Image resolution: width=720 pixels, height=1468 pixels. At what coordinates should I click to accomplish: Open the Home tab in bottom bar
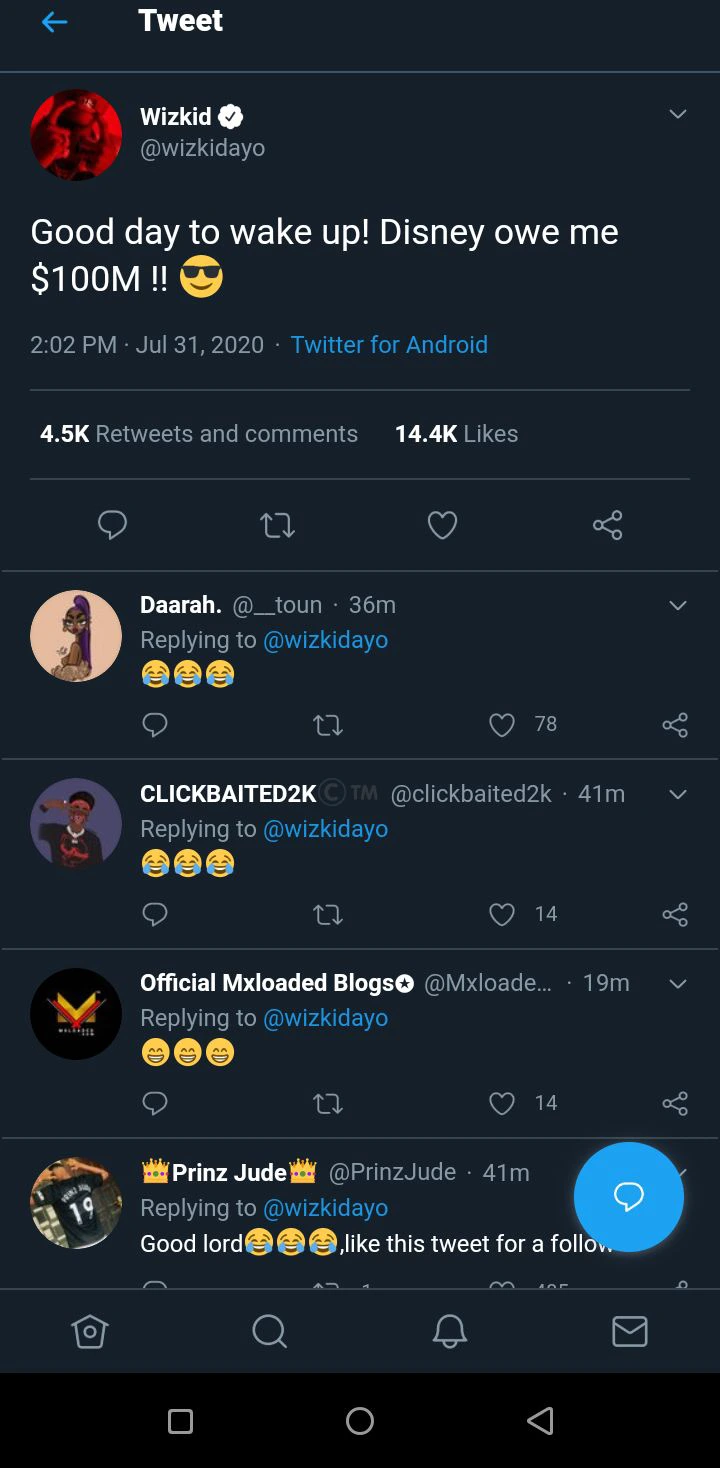click(x=90, y=1331)
